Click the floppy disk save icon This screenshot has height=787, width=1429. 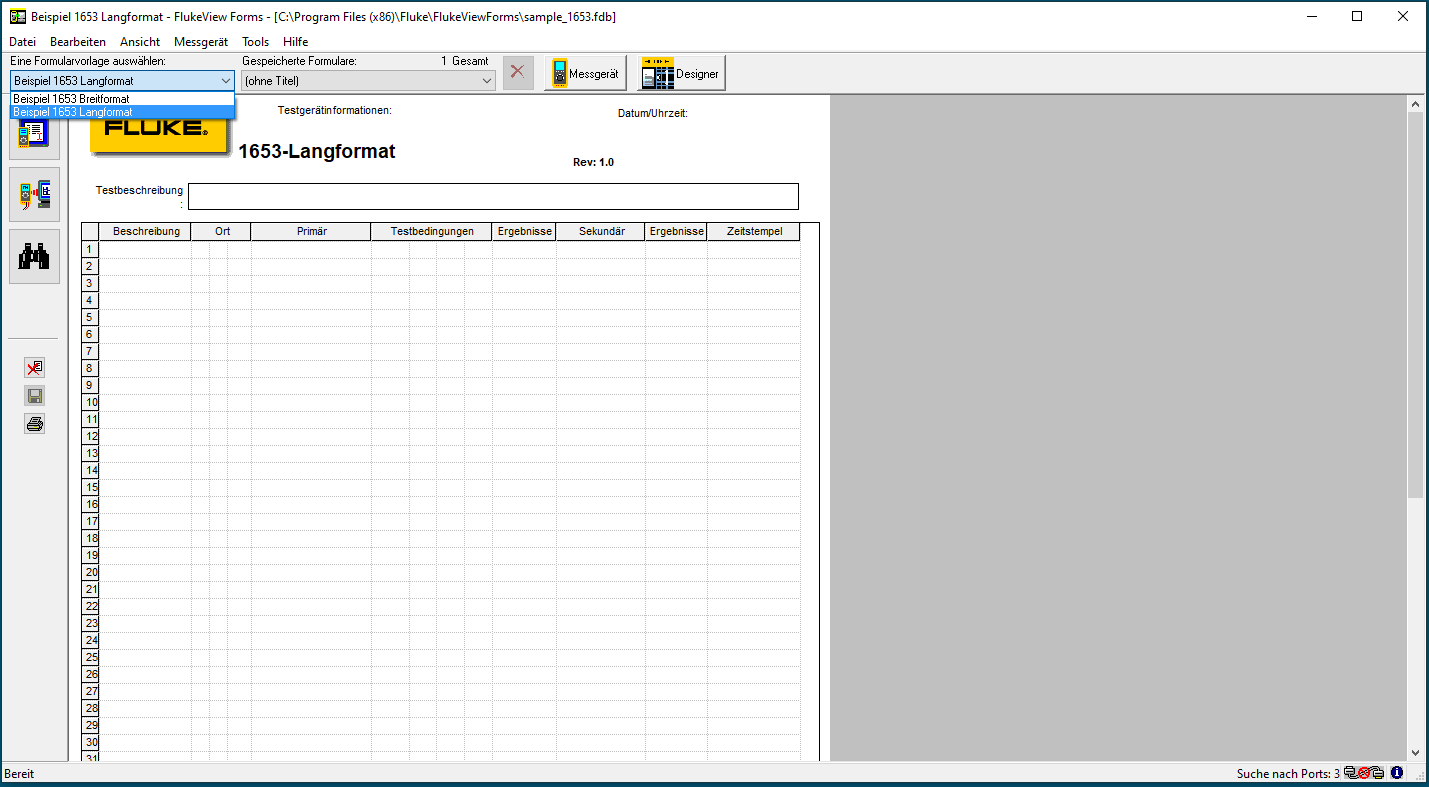click(x=35, y=396)
